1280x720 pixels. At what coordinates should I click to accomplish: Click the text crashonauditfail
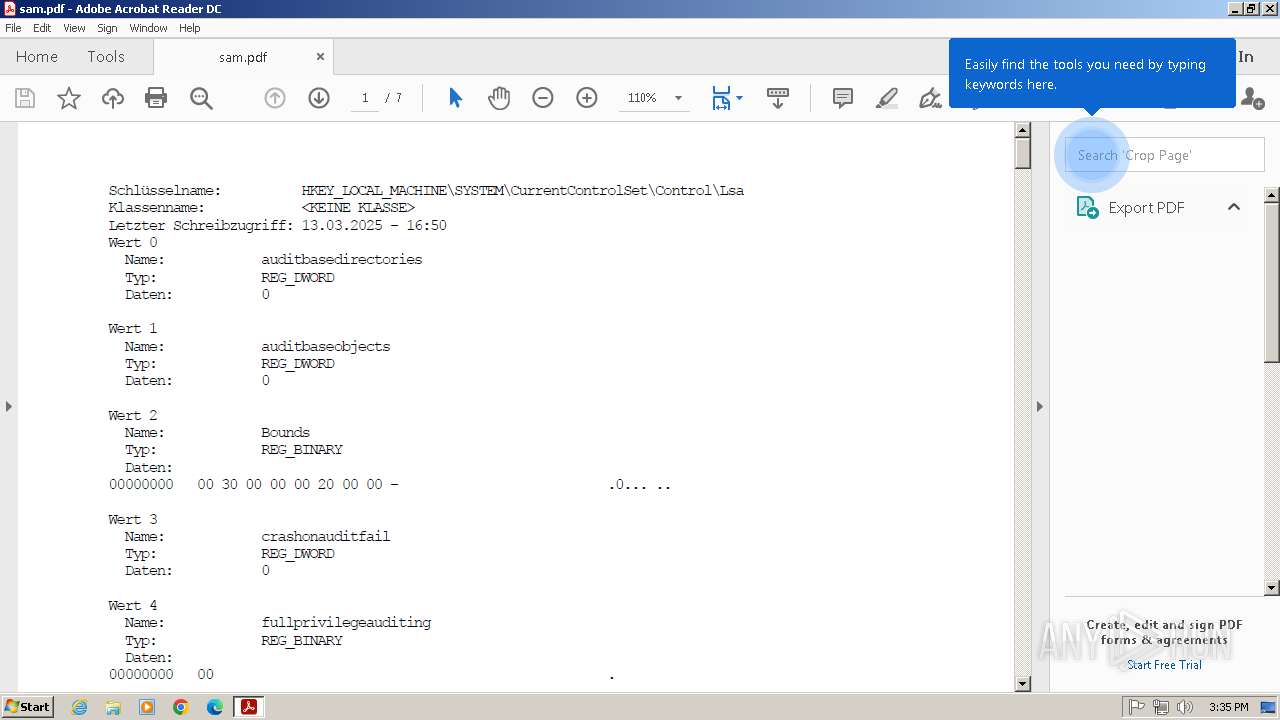[x=326, y=536]
